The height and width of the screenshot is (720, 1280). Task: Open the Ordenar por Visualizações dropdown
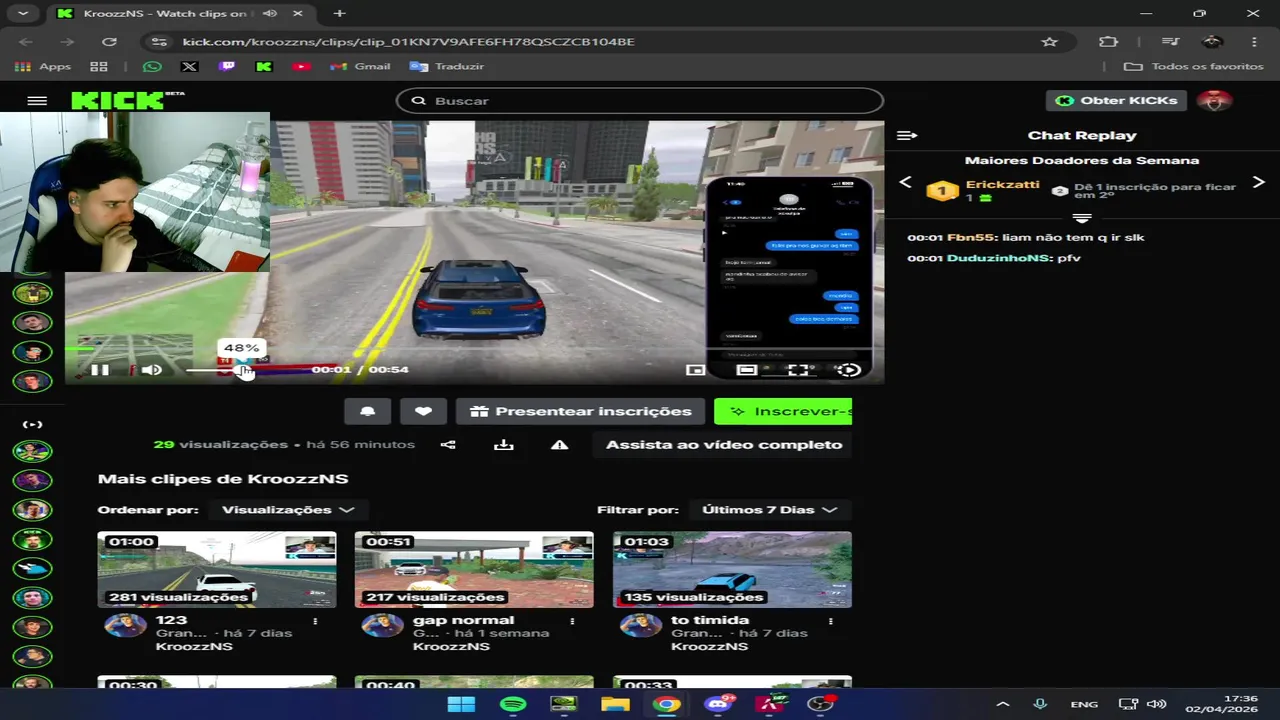click(287, 510)
